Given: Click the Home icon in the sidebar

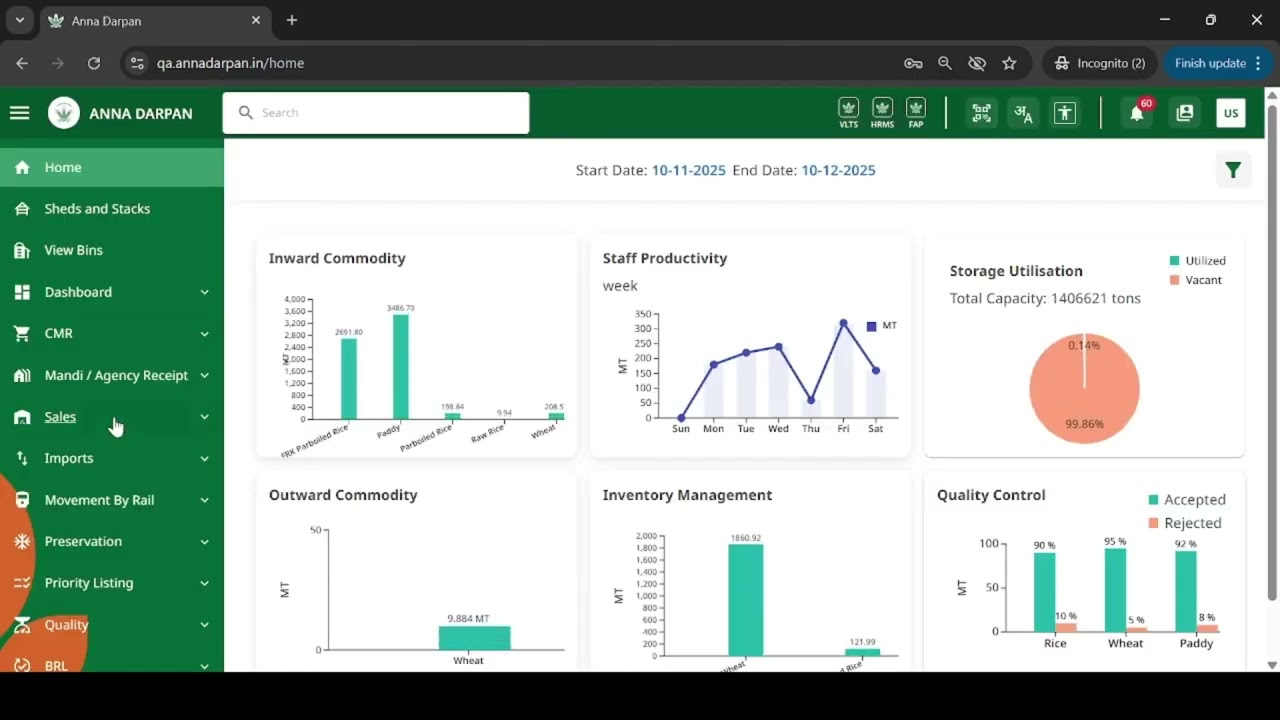Looking at the screenshot, I should (x=22, y=167).
